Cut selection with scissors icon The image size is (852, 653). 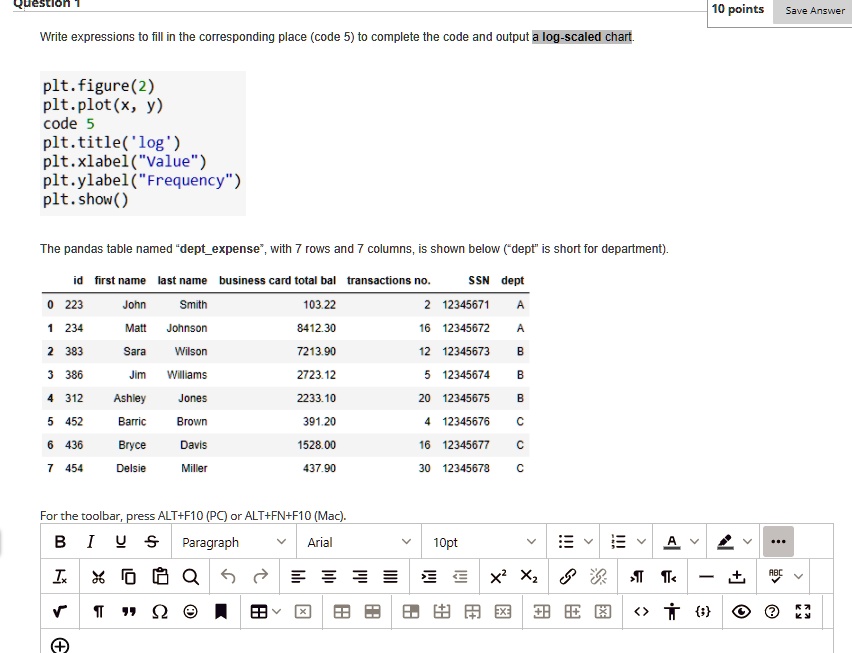pyautogui.click(x=98, y=576)
